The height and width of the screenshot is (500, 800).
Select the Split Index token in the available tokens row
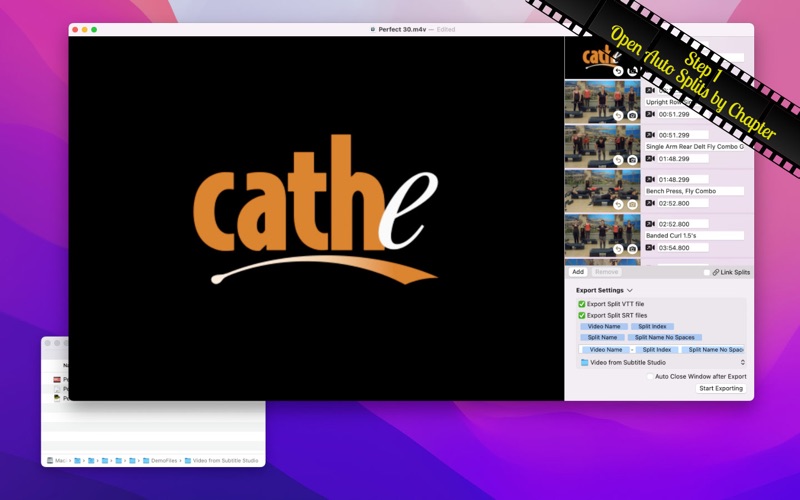(653, 327)
